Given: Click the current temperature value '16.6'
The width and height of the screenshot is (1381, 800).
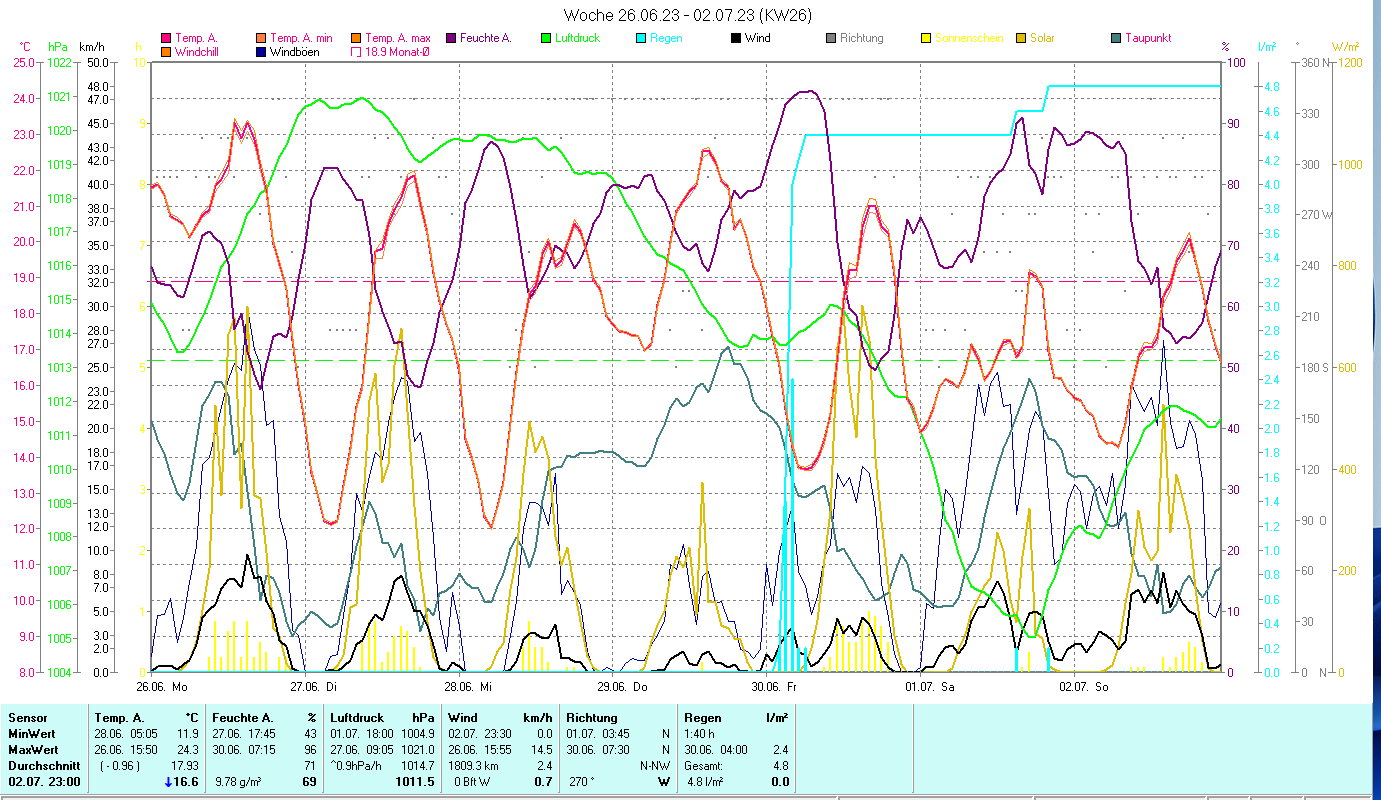Looking at the screenshot, I should coord(188,782).
